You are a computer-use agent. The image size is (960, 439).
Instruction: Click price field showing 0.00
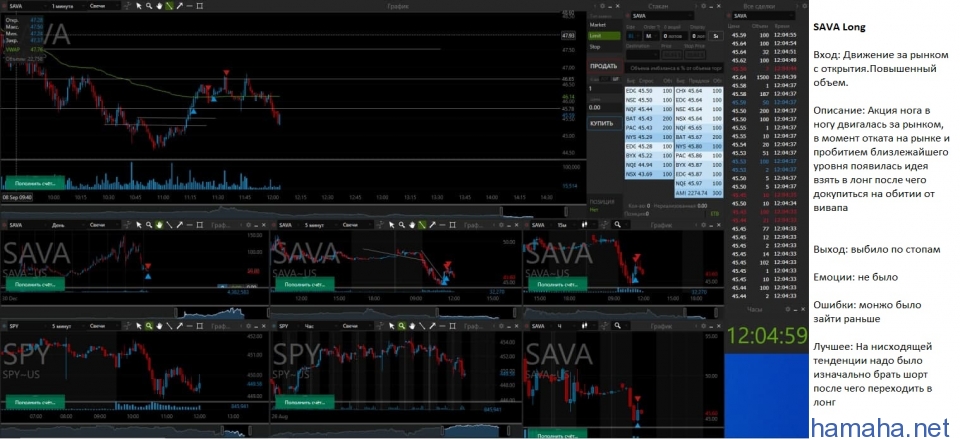pos(604,107)
